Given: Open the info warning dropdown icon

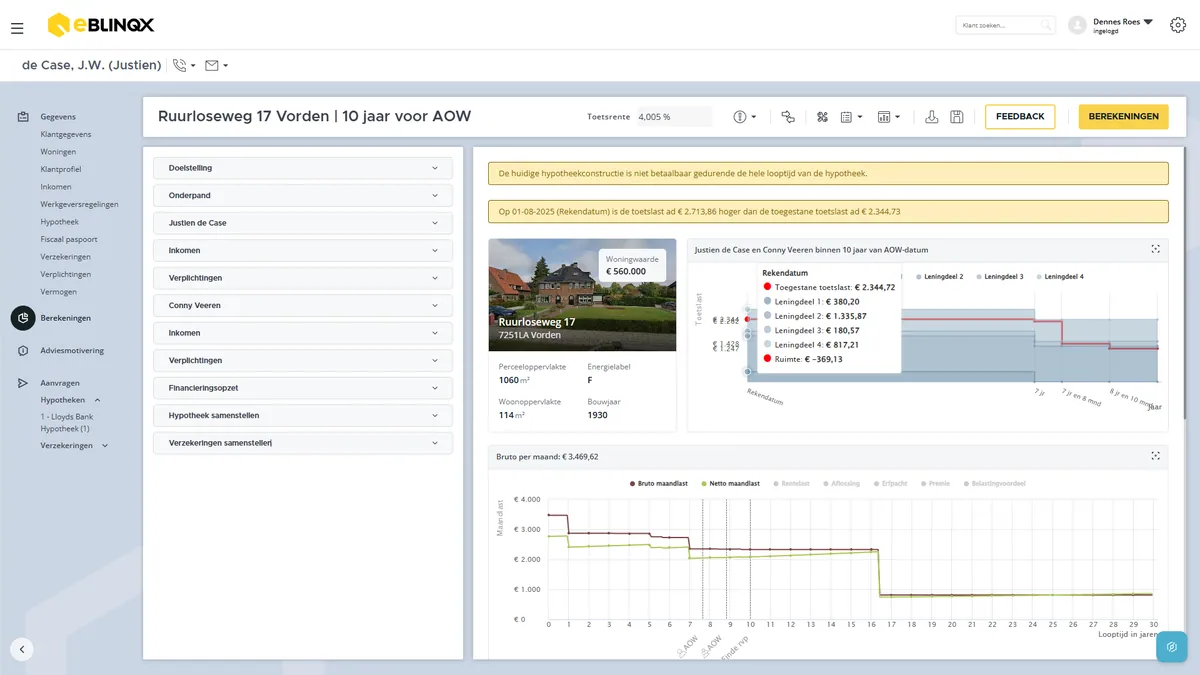Looking at the screenshot, I should 740,117.
